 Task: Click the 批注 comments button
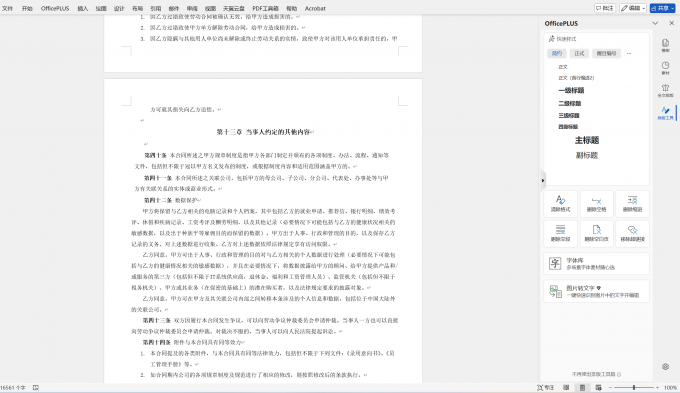tap(605, 8)
